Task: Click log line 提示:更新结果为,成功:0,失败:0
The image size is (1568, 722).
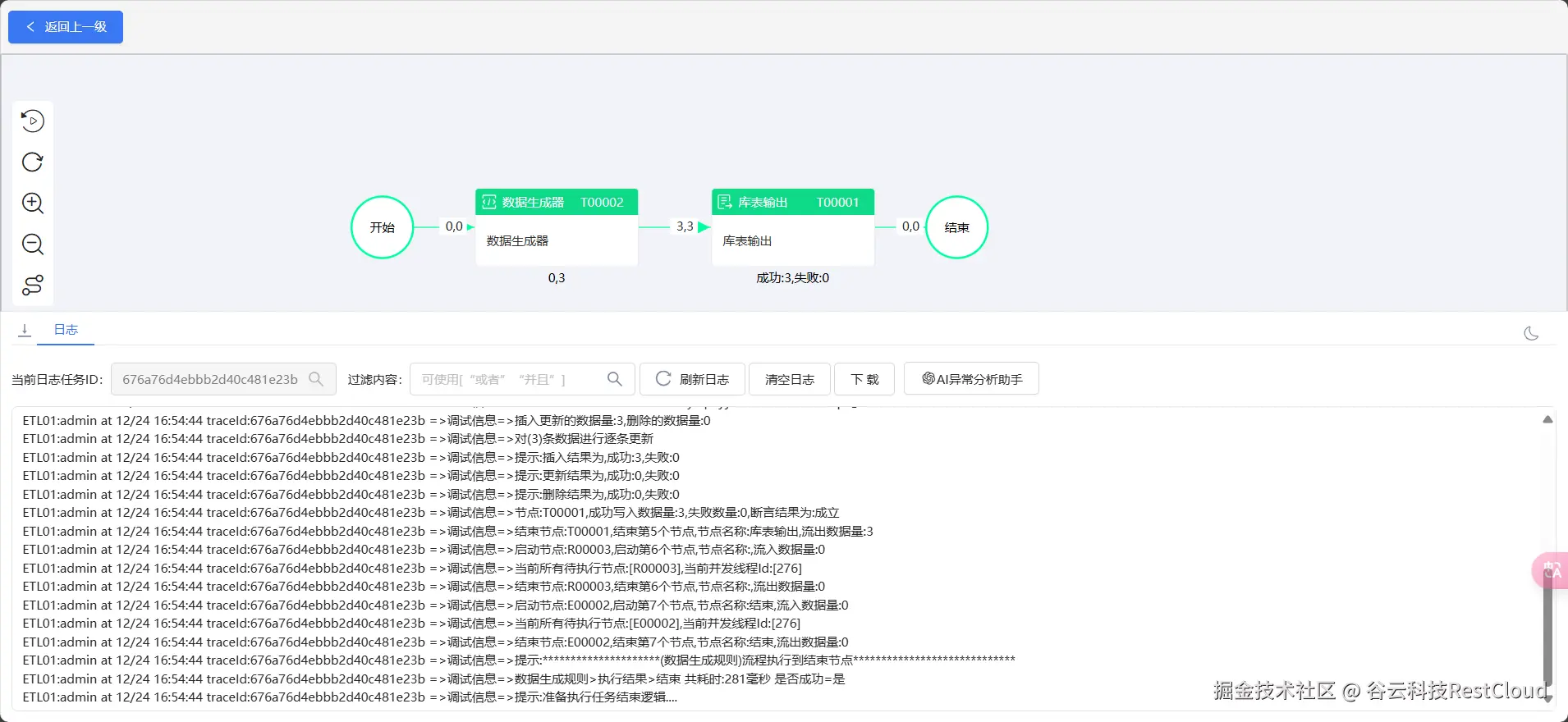Action: [x=351, y=476]
